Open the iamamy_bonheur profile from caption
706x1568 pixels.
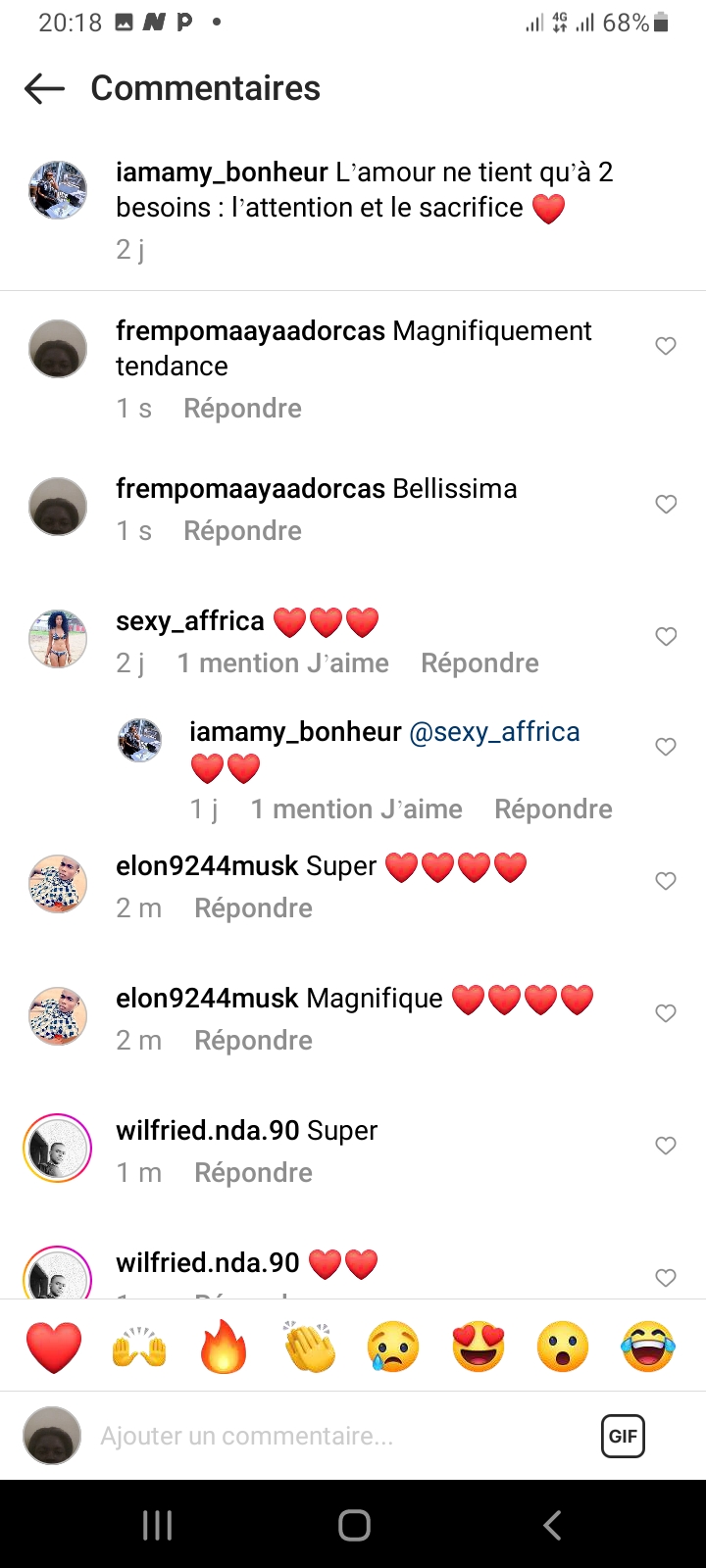click(x=222, y=172)
